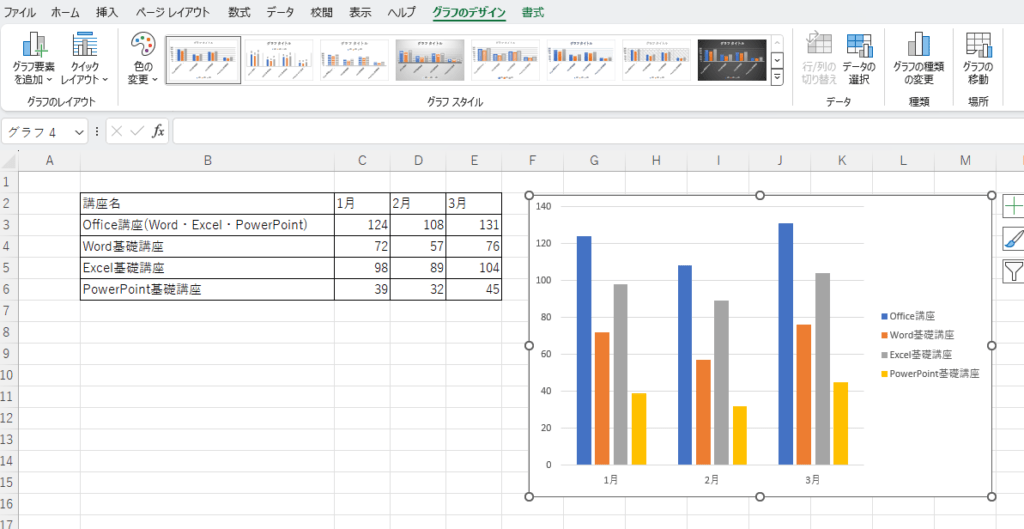Screen dimensions: 1024x529
Task: Click the 140 value-axis label
Action: click(x=543, y=206)
